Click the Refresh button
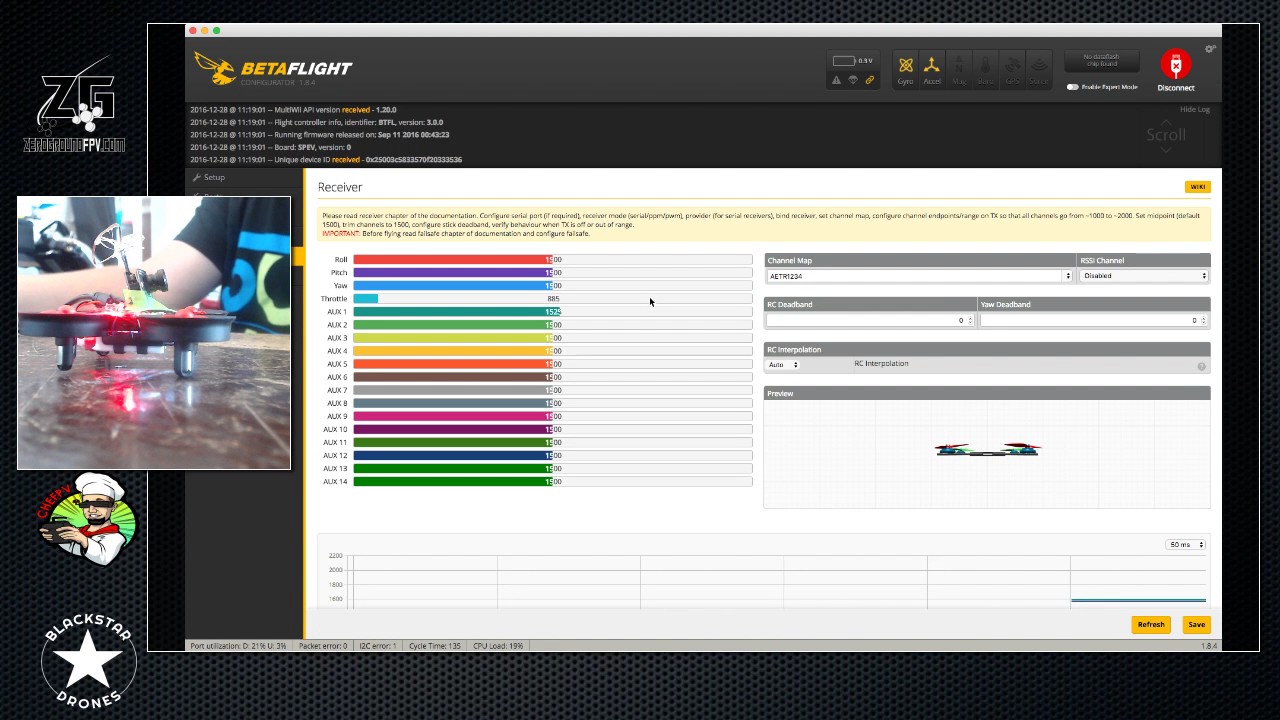Image resolution: width=1280 pixels, height=720 pixels. coord(1151,625)
